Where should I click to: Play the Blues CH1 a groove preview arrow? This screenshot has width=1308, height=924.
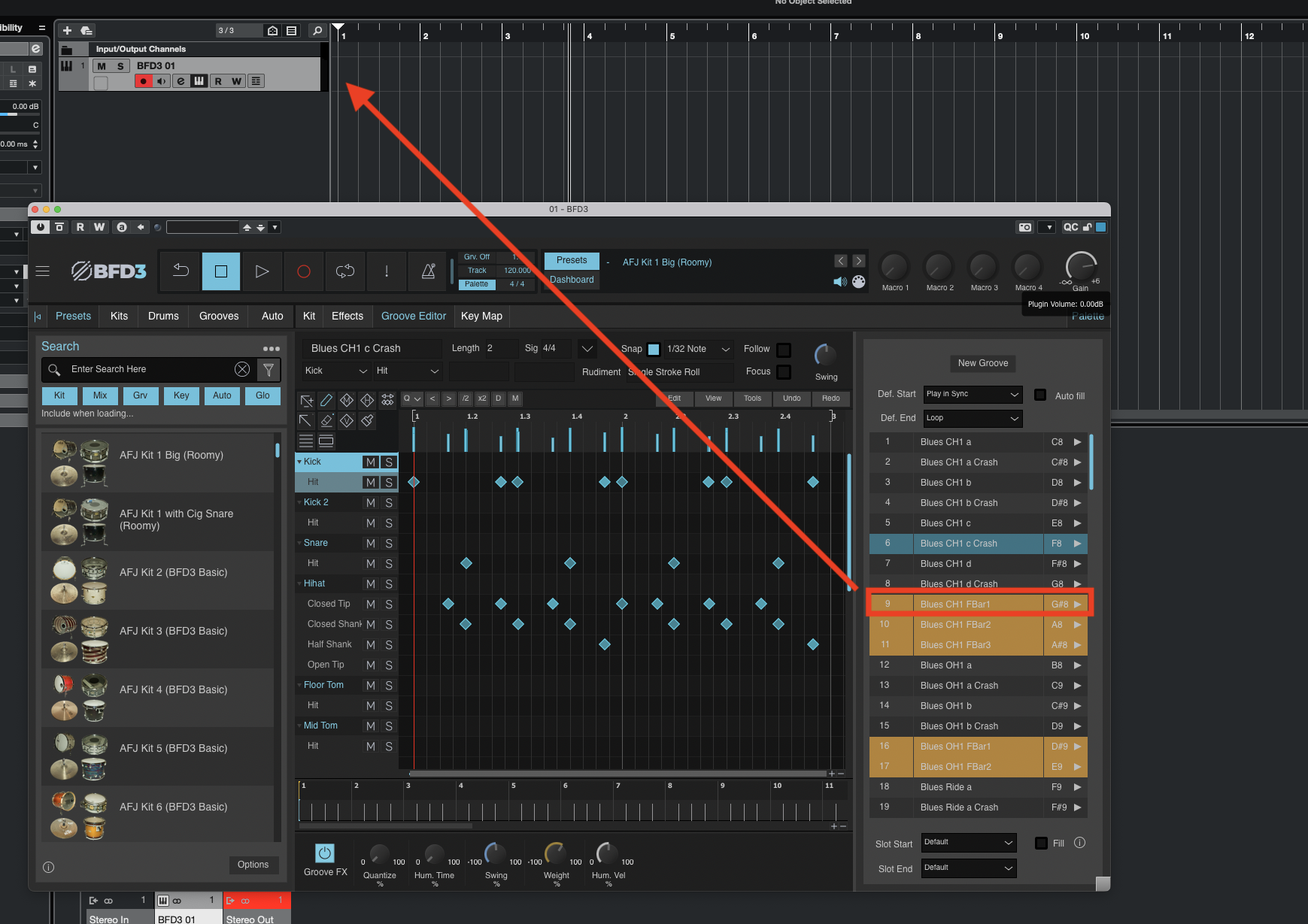tap(1077, 442)
